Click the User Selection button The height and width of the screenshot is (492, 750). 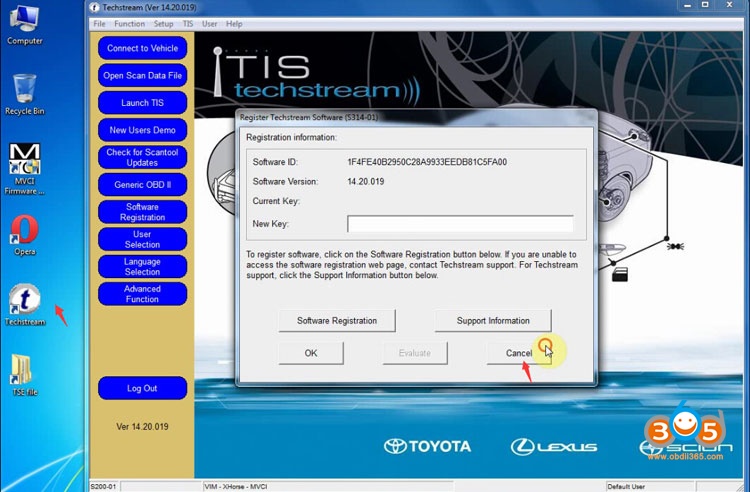pos(143,239)
